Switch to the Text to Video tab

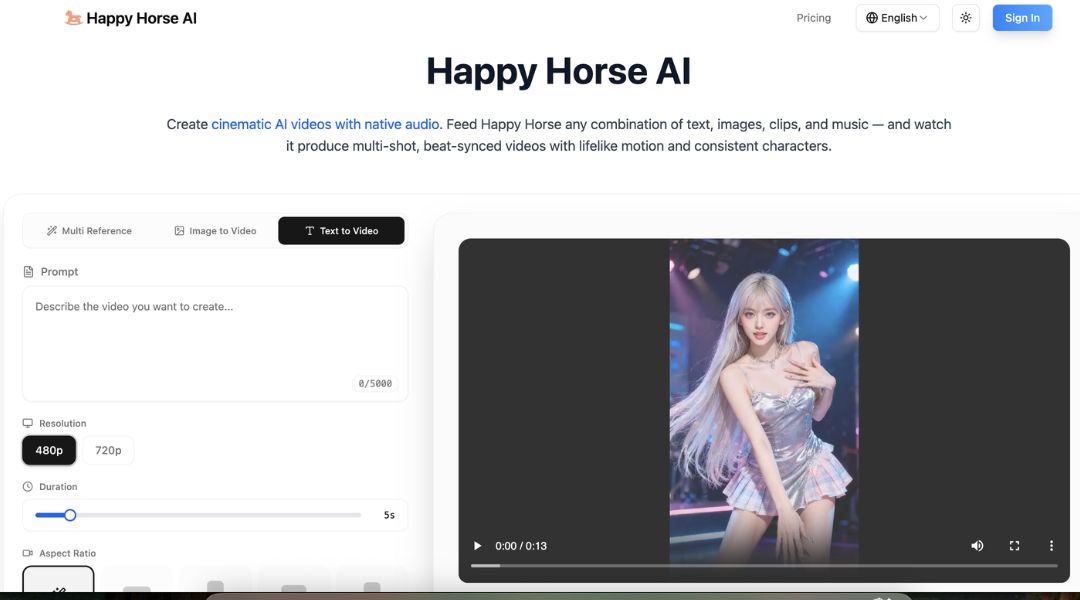(341, 231)
